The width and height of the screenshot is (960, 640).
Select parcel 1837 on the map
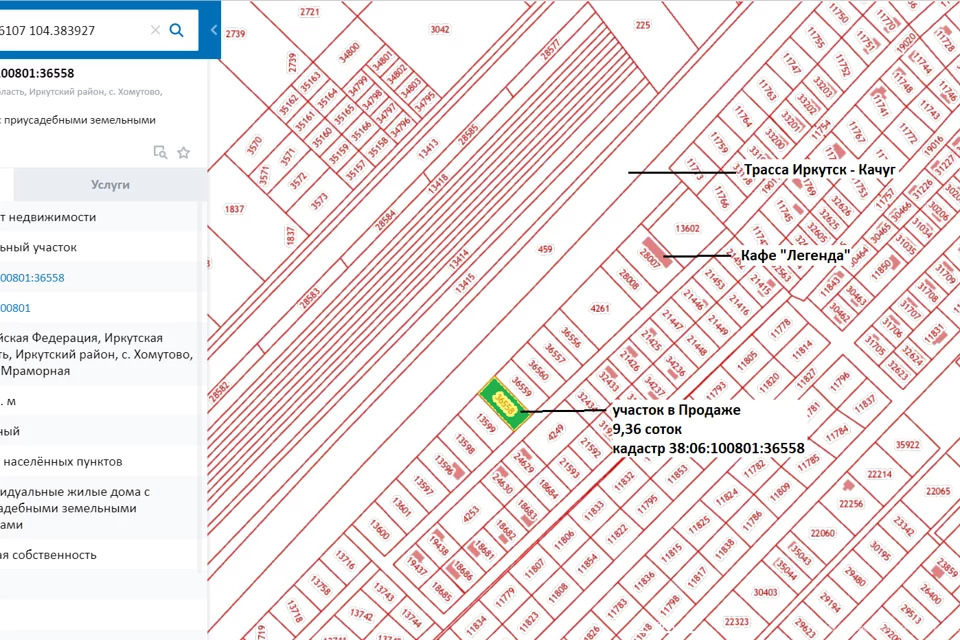(x=234, y=209)
